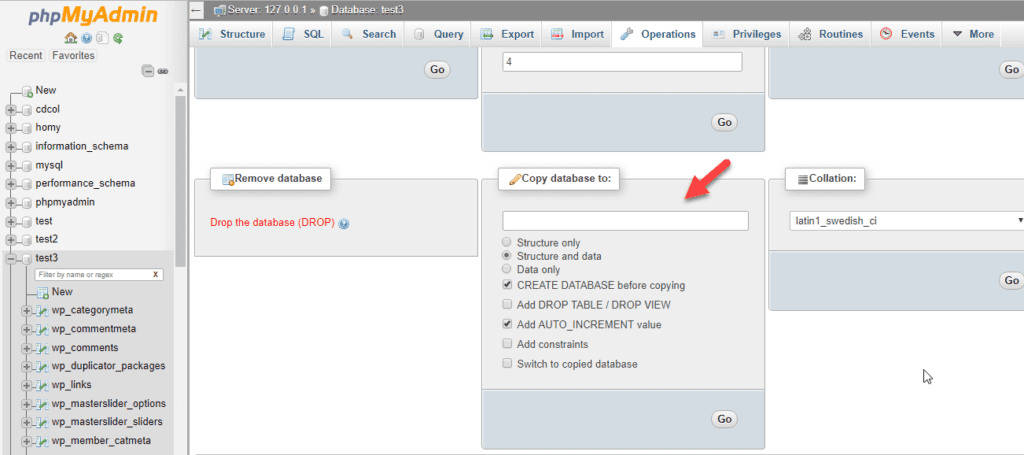Click the navigation panel vertical scrollbar
The width and height of the screenshot is (1024, 455).
tap(180, 180)
